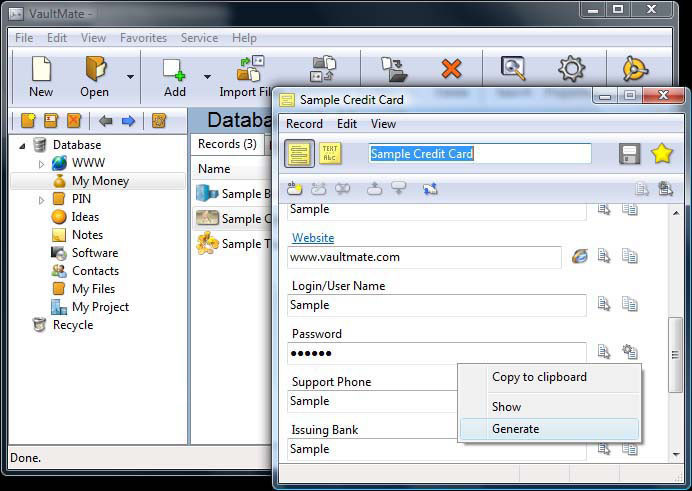The width and height of the screenshot is (692, 491).
Task: Open the dropdown arrow next to Add
Action: click(x=208, y=76)
